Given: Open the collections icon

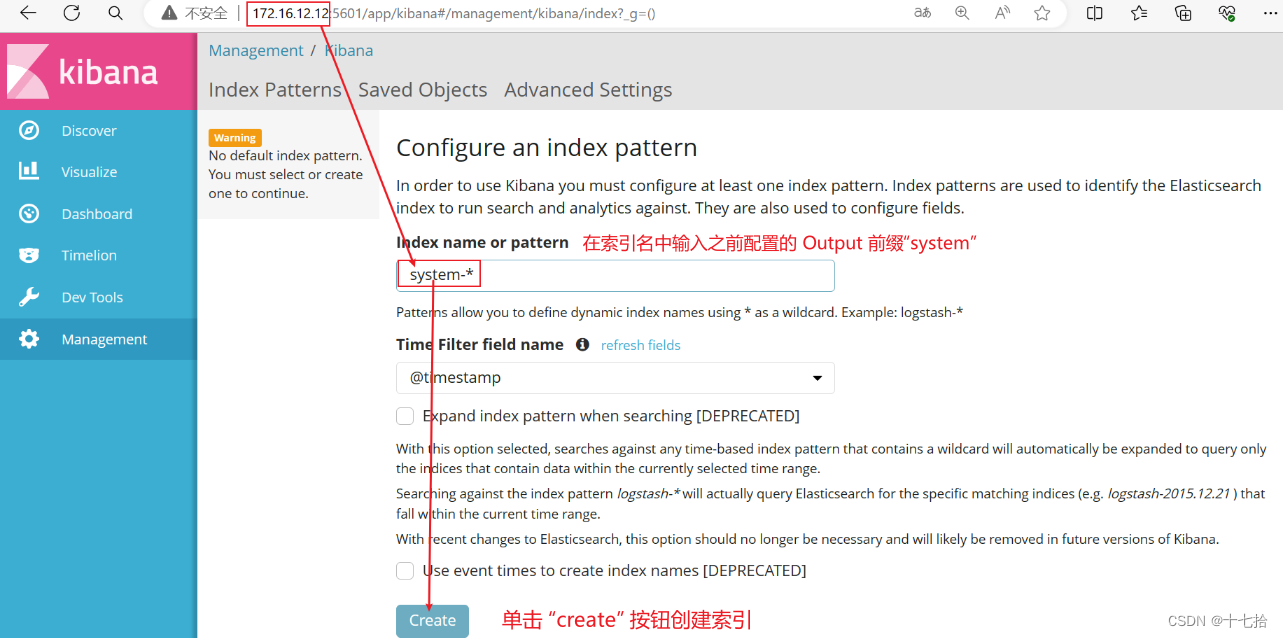Looking at the screenshot, I should (1183, 13).
